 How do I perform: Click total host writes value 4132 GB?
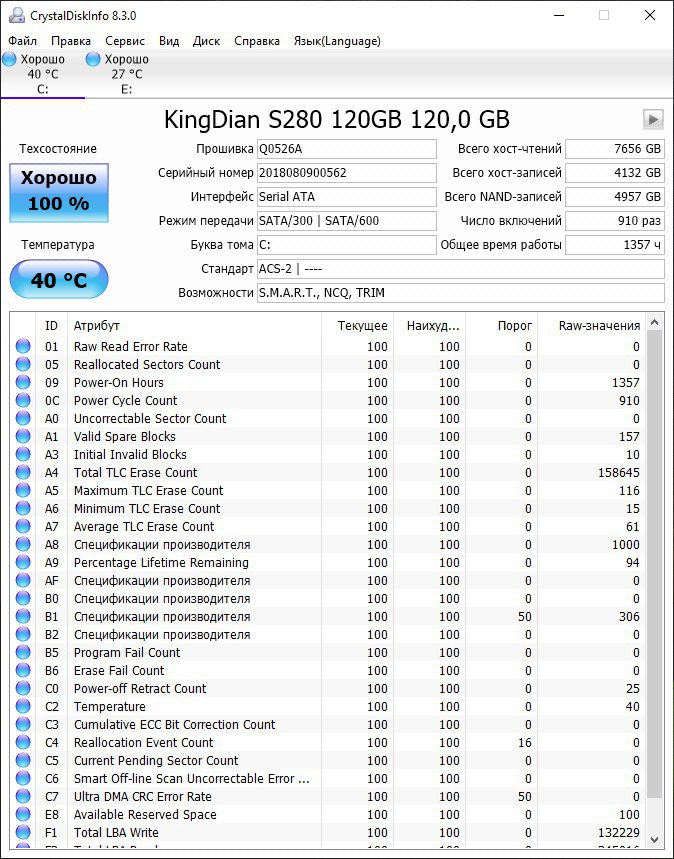[x=614, y=173]
